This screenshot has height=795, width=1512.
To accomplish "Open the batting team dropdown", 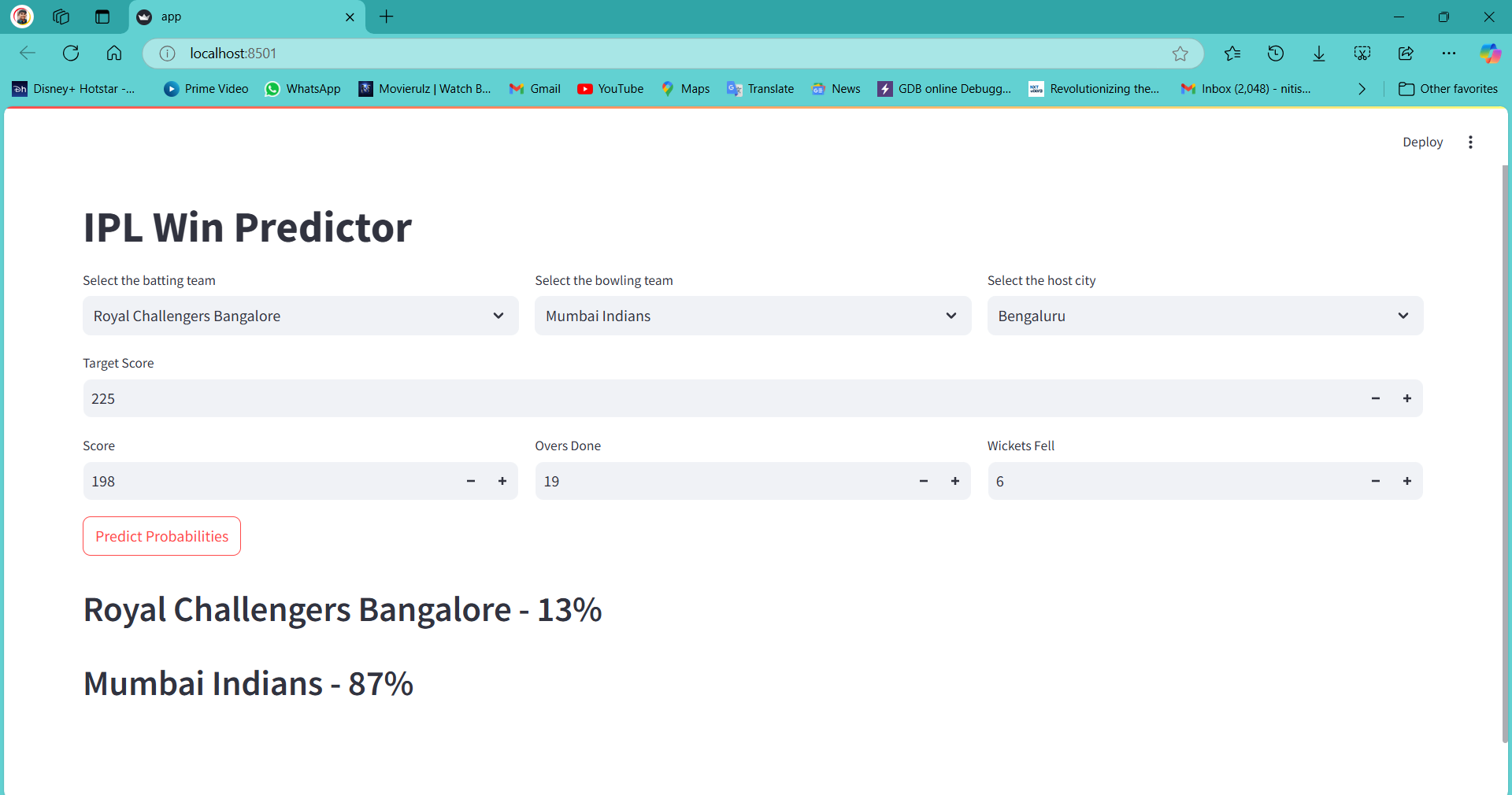I will tap(301, 316).
